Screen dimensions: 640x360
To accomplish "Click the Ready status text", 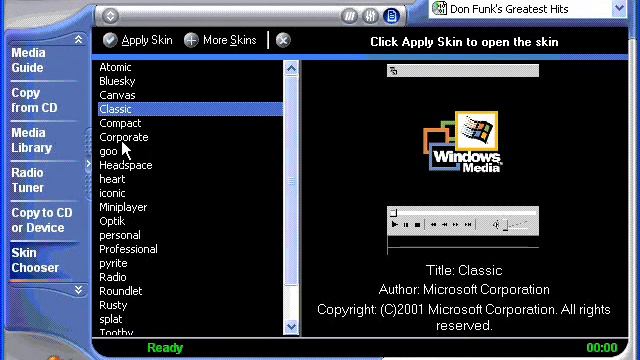I will pyautogui.click(x=165, y=348).
